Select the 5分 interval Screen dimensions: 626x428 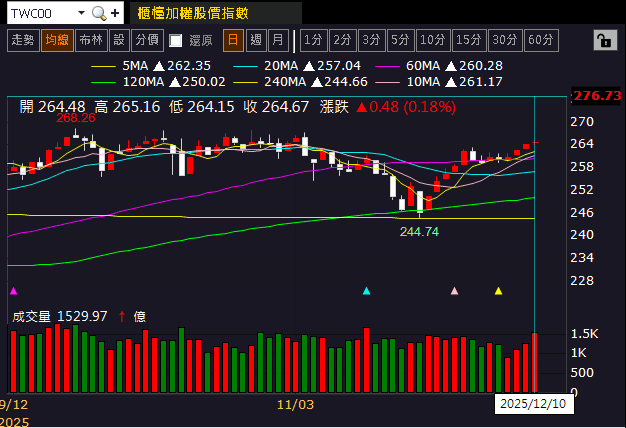click(400, 40)
